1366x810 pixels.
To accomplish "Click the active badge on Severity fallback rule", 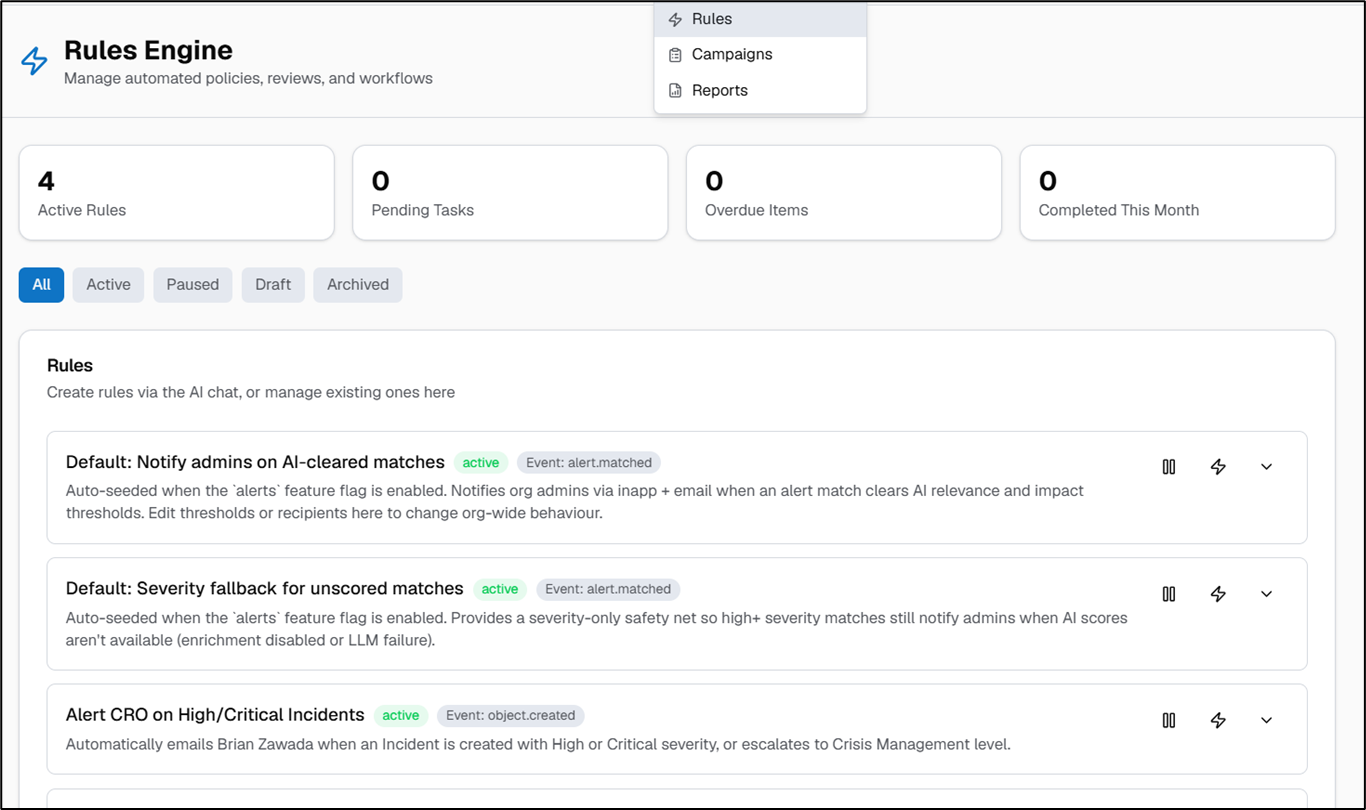I will click(x=500, y=589).
